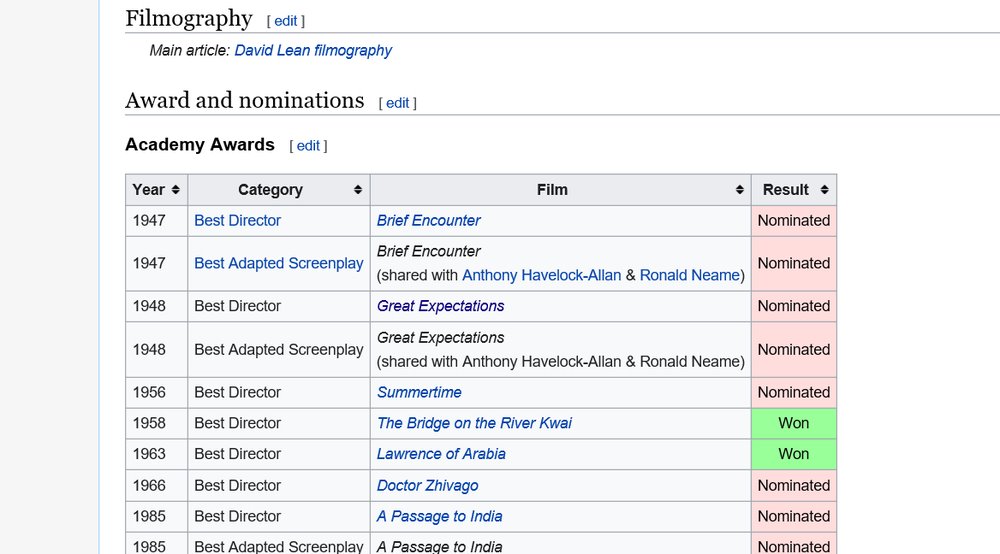The width and height of the screenshot is (1000, 554).
Task: Open The Bridge on the River Kwai
Action: (474, 423)
